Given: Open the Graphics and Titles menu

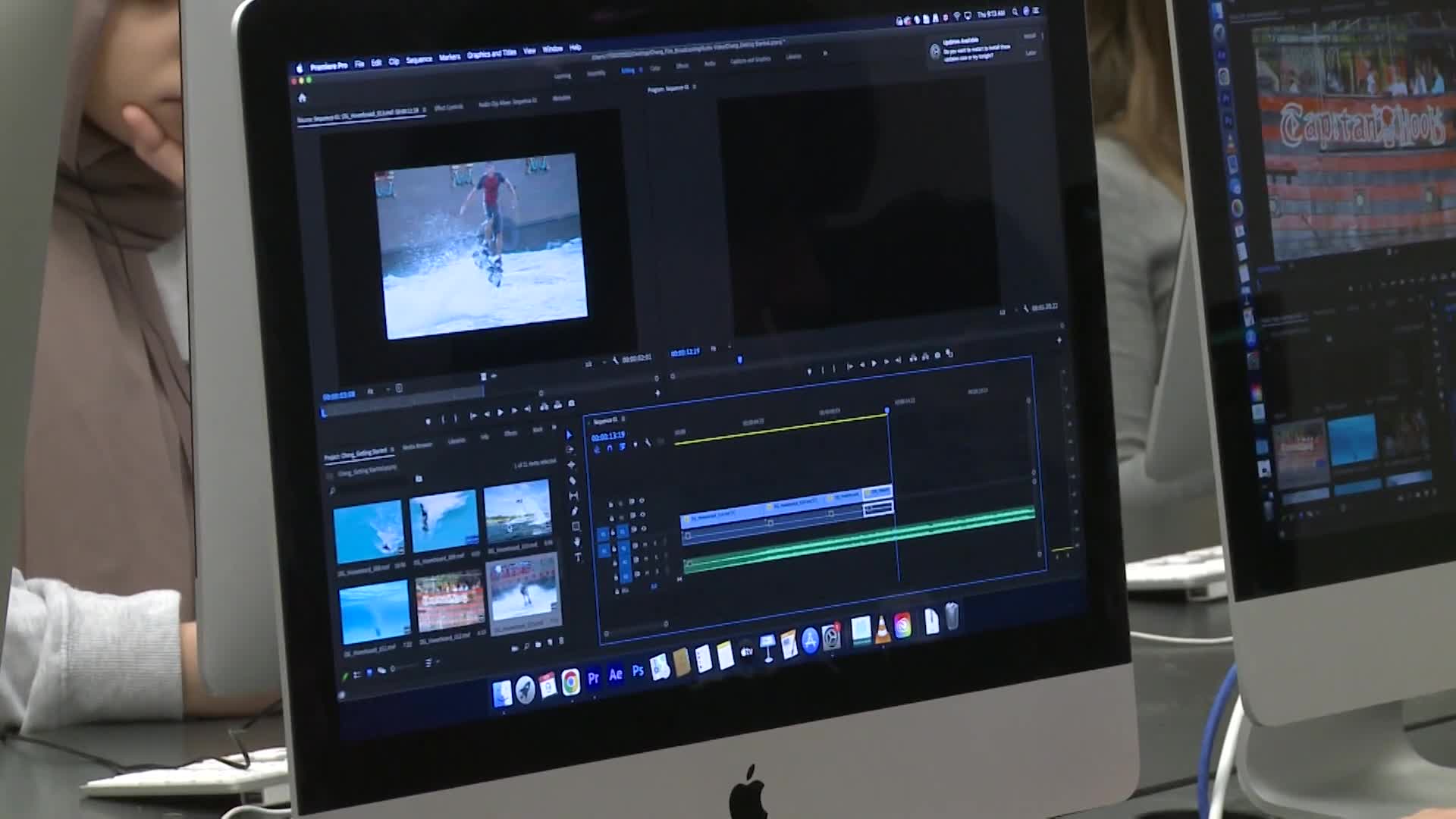Looking at the screenshot, I should point(491,54).
